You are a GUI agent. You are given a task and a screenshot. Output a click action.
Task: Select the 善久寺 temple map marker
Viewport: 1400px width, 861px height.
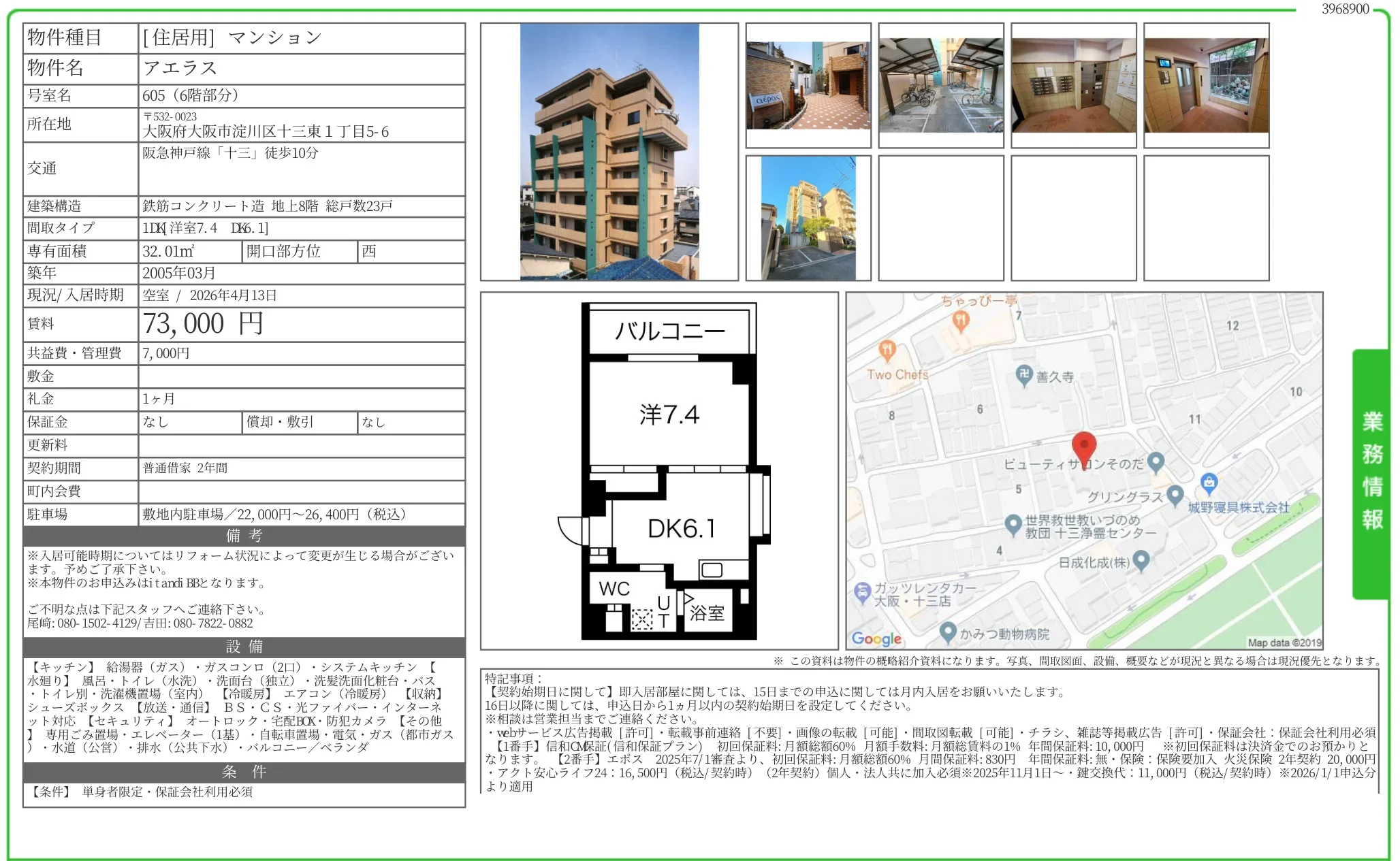coord(1023,374)
